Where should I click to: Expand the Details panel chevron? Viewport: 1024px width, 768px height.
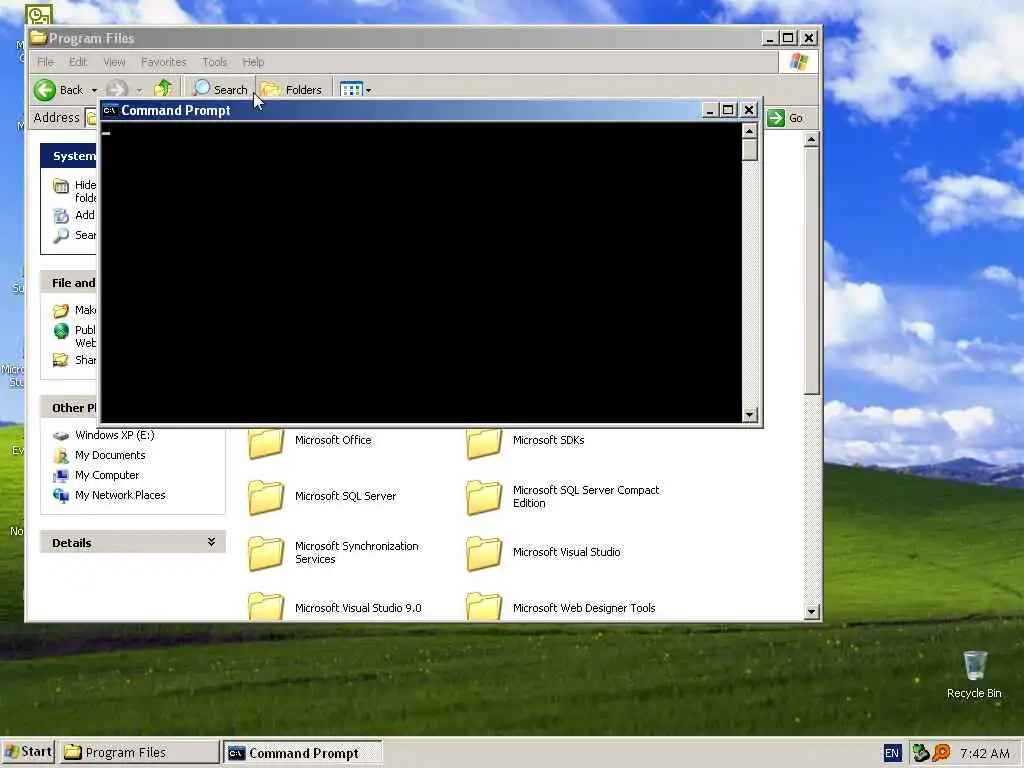tap(212, 542)
